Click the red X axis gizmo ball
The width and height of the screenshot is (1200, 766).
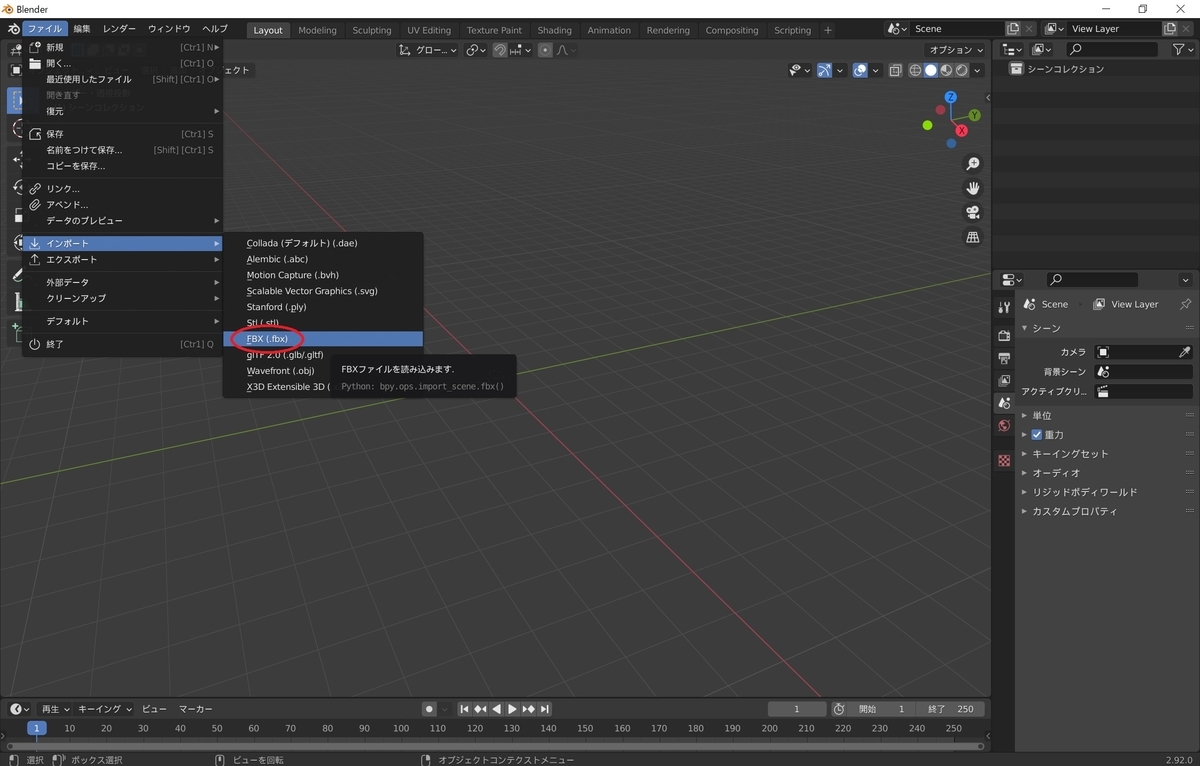click(x=961, y=131)
